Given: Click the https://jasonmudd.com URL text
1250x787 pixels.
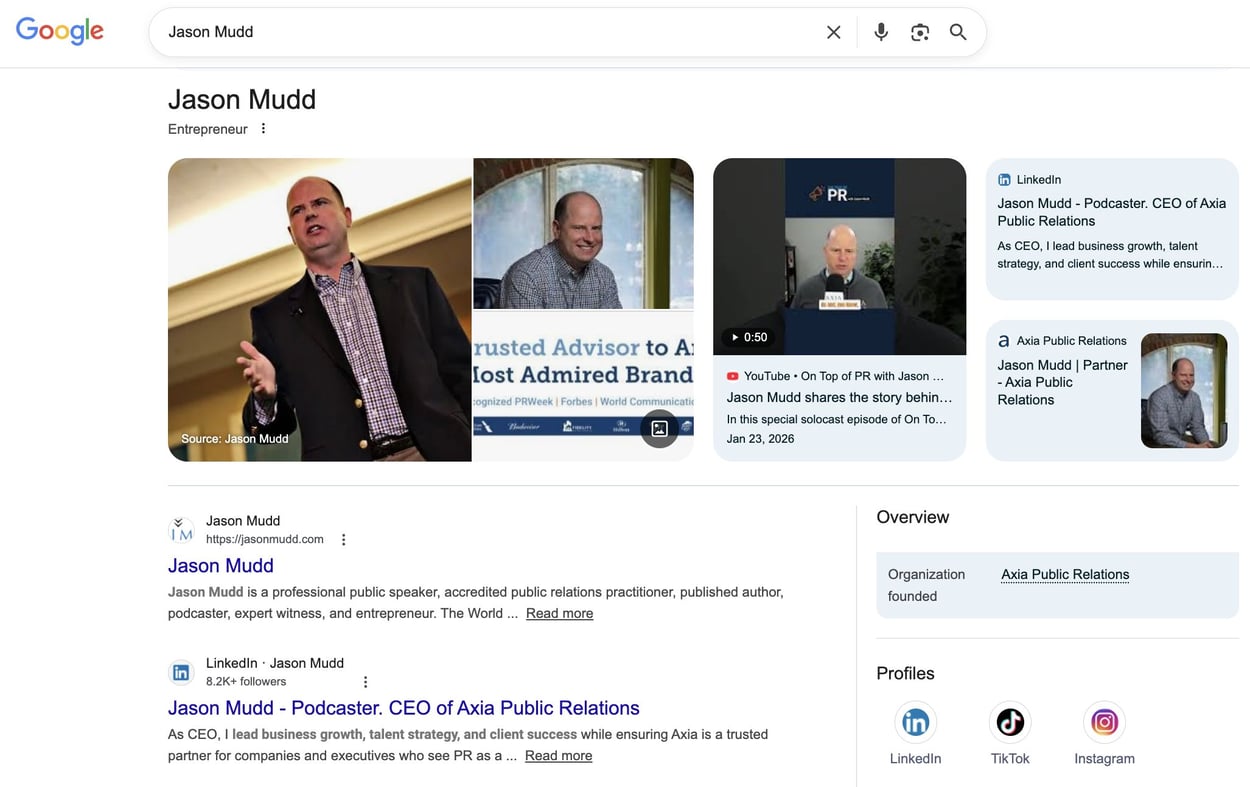Looking at the screenshot, I should tap(265, 539).
